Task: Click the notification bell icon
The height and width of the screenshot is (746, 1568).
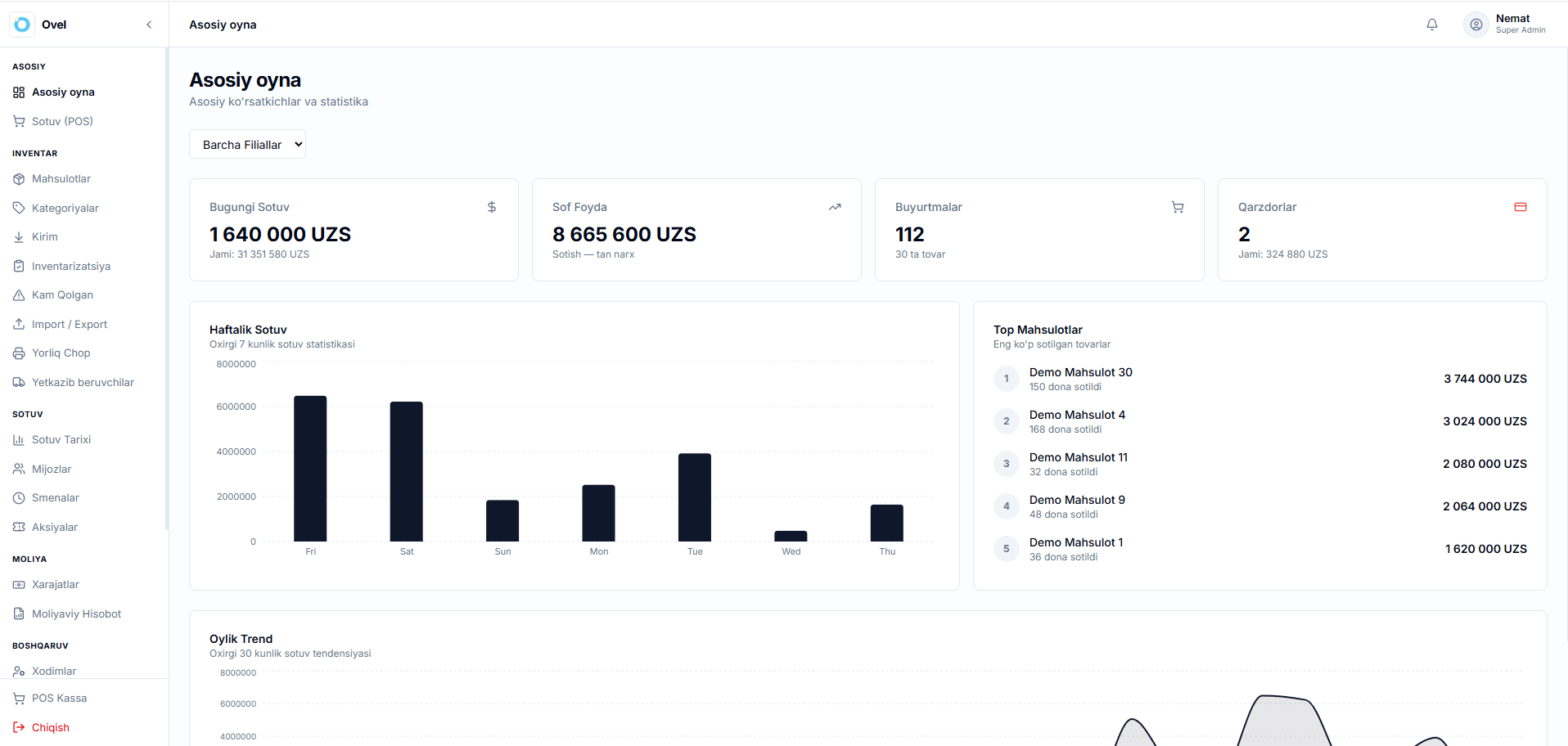Action: point(1431,25)
